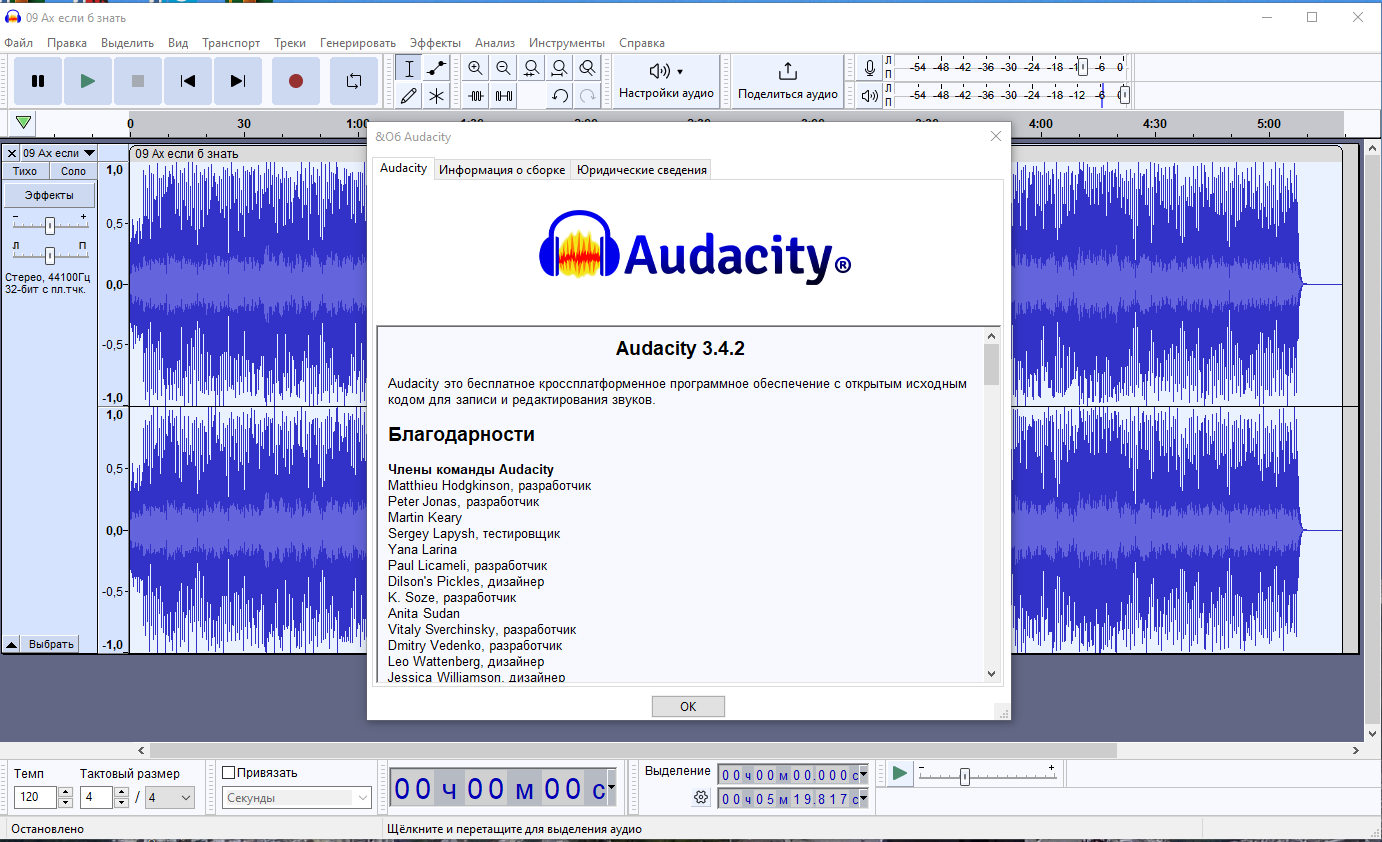Switch to Информация о сборке tab
The image size is (1382, 842).
(x=502, y=170)
